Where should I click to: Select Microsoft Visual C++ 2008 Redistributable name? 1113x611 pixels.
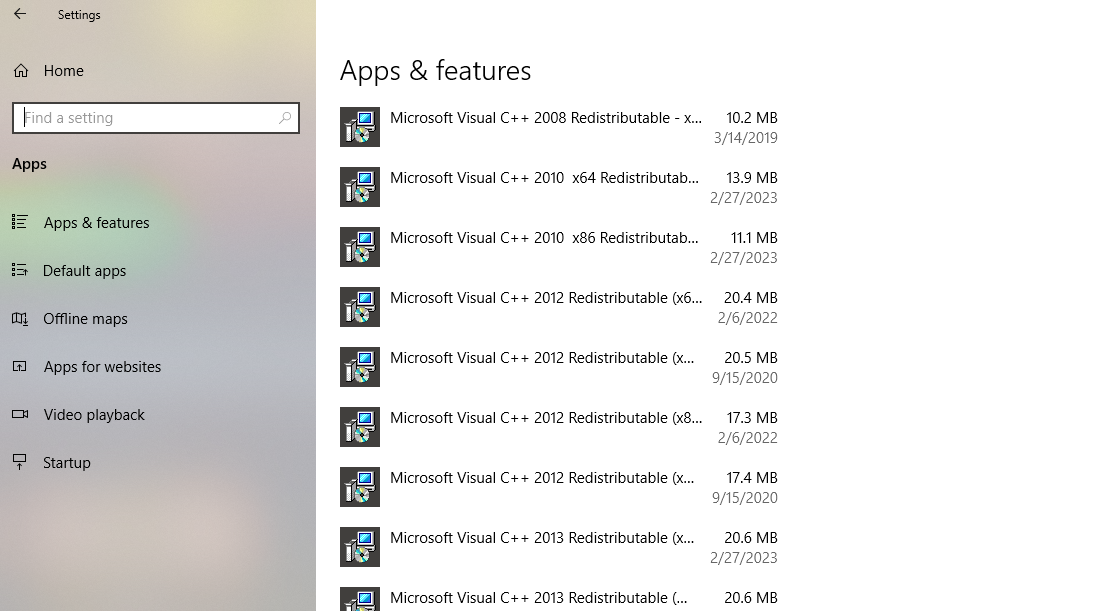(x=546, y=118)
